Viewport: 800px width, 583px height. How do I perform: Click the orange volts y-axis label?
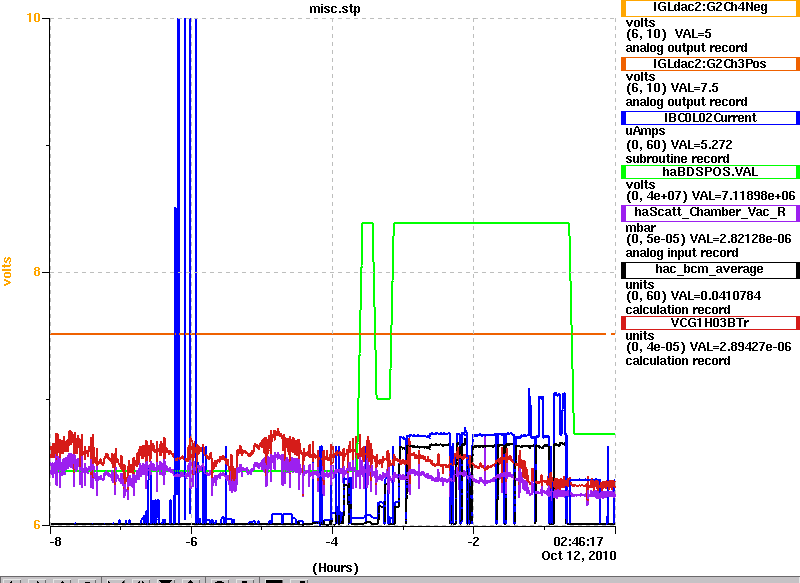point(7,271)
